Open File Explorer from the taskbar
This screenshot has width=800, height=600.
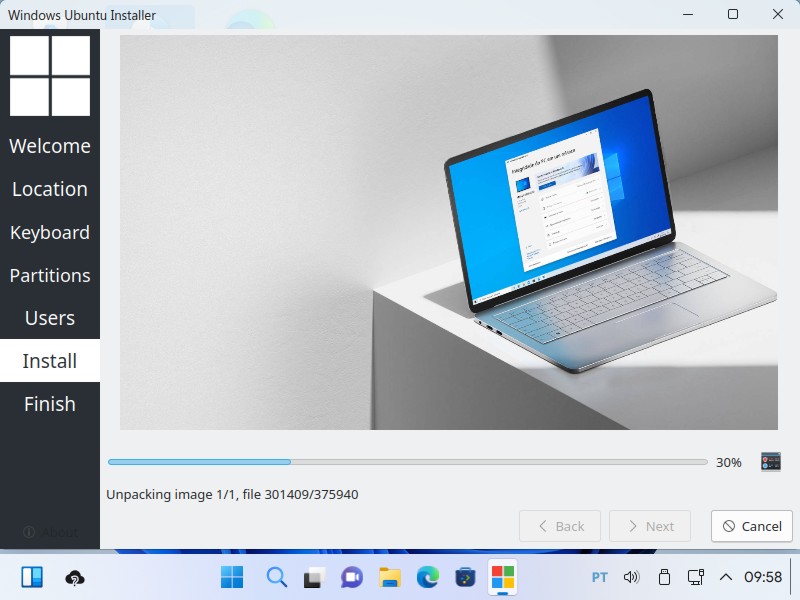(x=390, y=577)
